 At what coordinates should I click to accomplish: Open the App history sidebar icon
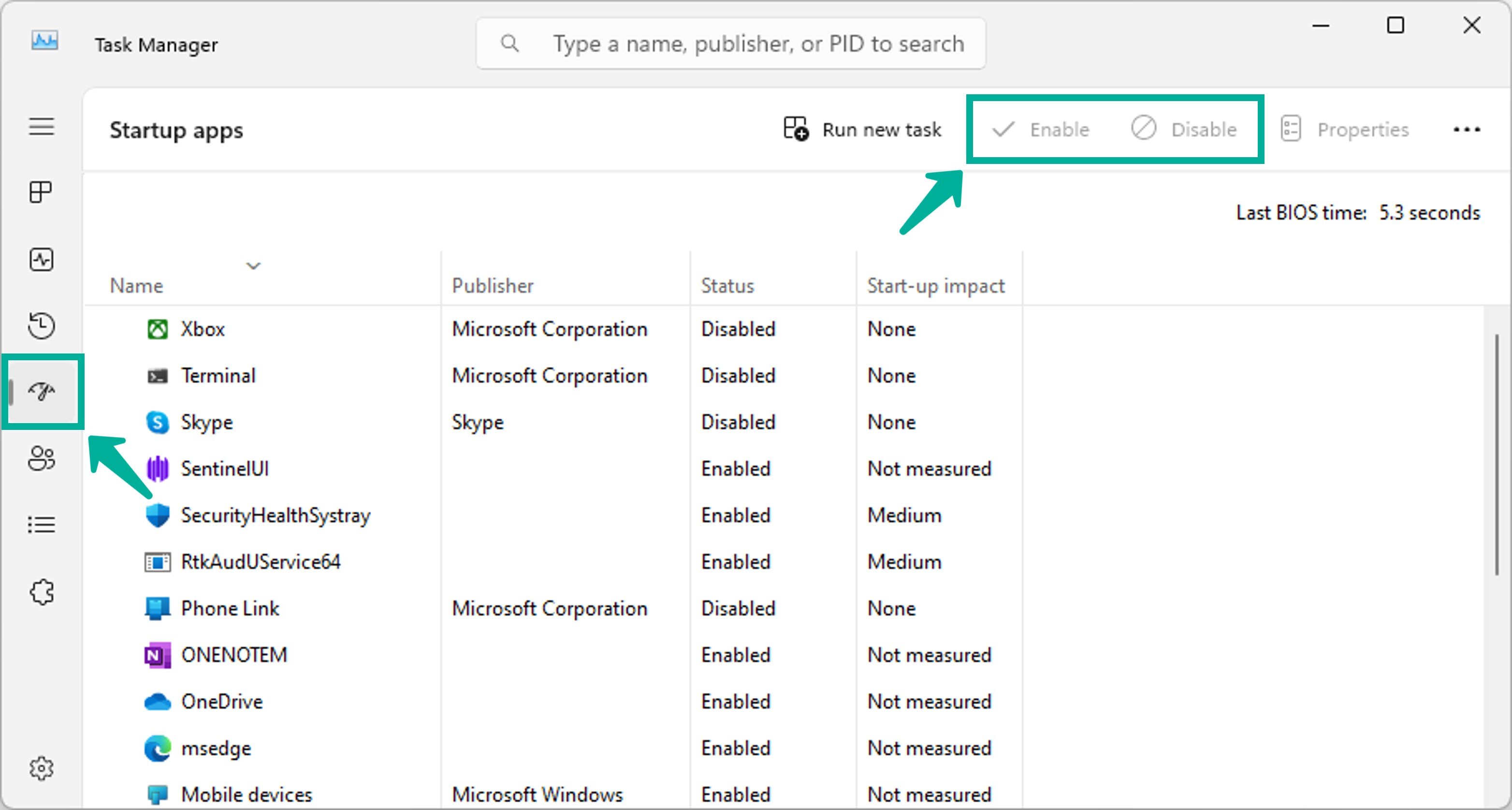pos(41,325)
